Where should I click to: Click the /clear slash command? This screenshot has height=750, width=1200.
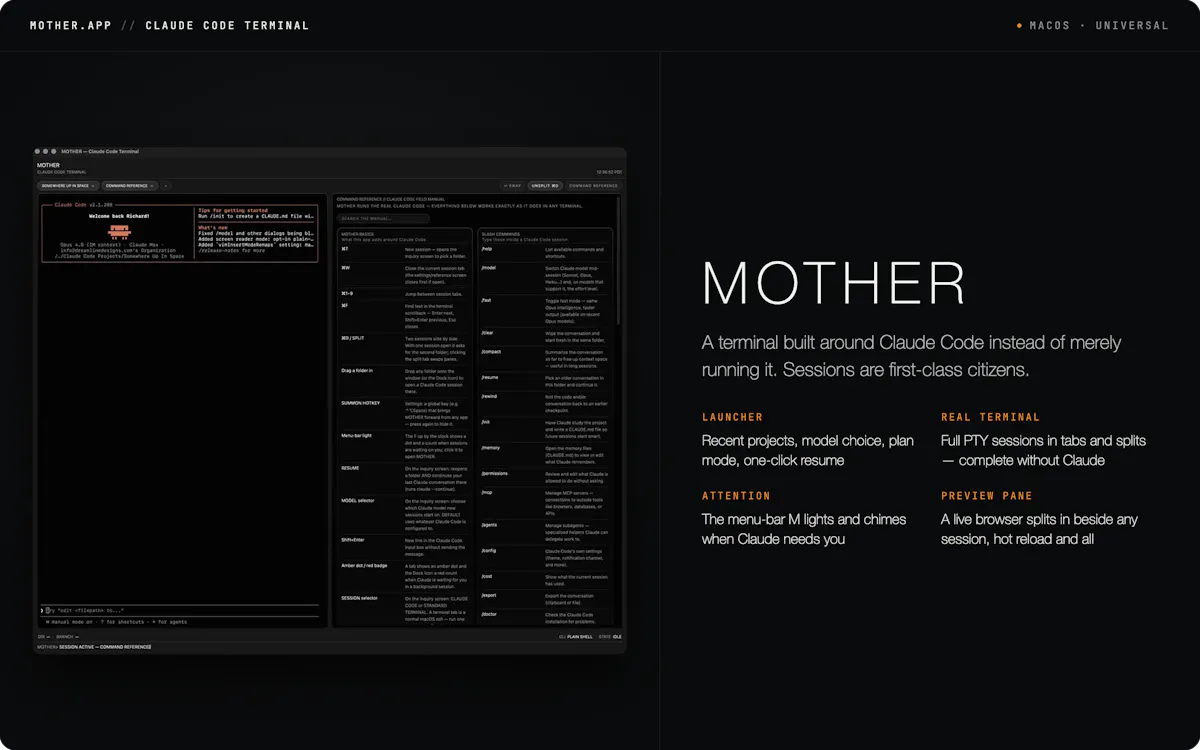point(546,338)
